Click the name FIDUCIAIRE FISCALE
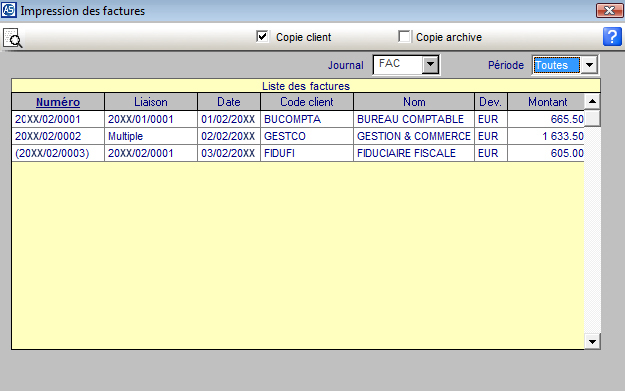The width and height of the screenshot is (625, 391). tap(414, 153)
